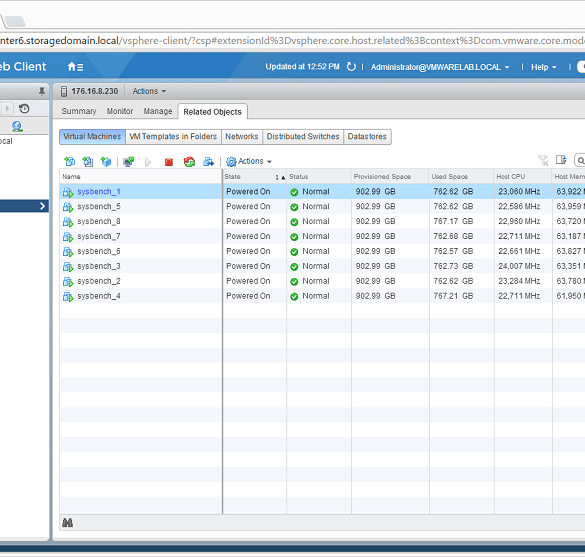Click the deploy OVF template cube icon

[106, 161]
